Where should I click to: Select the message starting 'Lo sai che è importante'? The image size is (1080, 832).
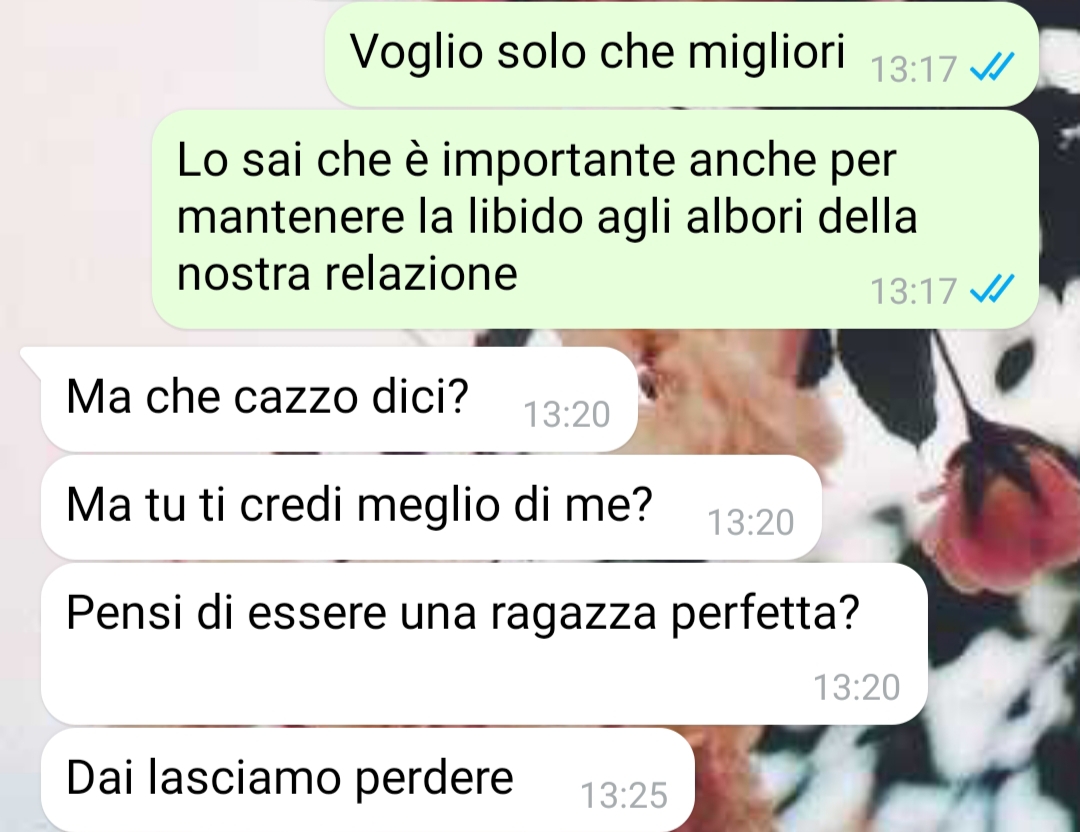point(595,219)
